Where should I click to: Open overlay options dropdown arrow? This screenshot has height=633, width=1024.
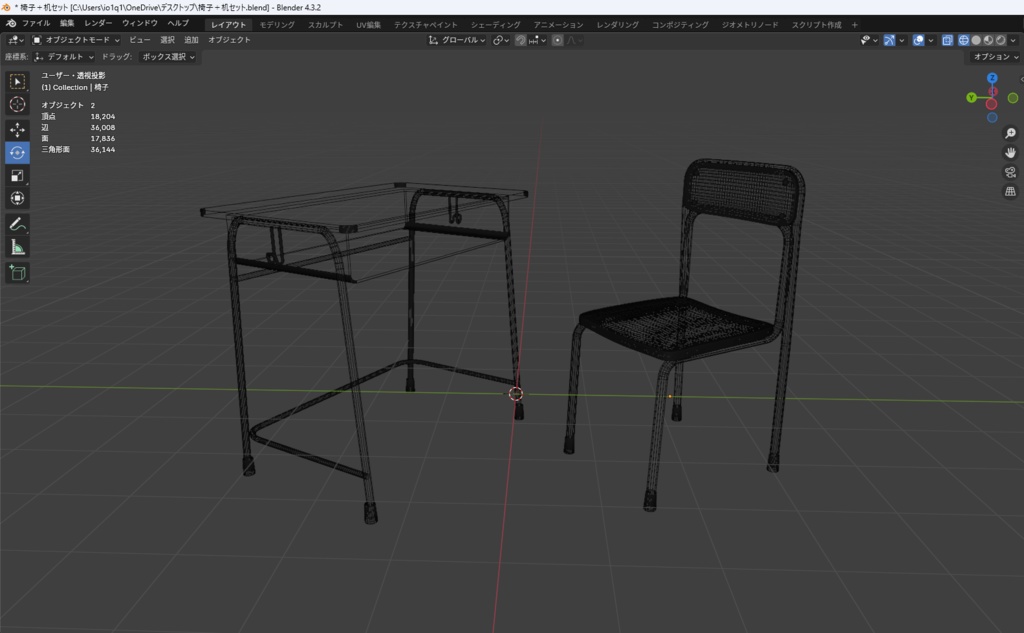click(x=931, y=40)
